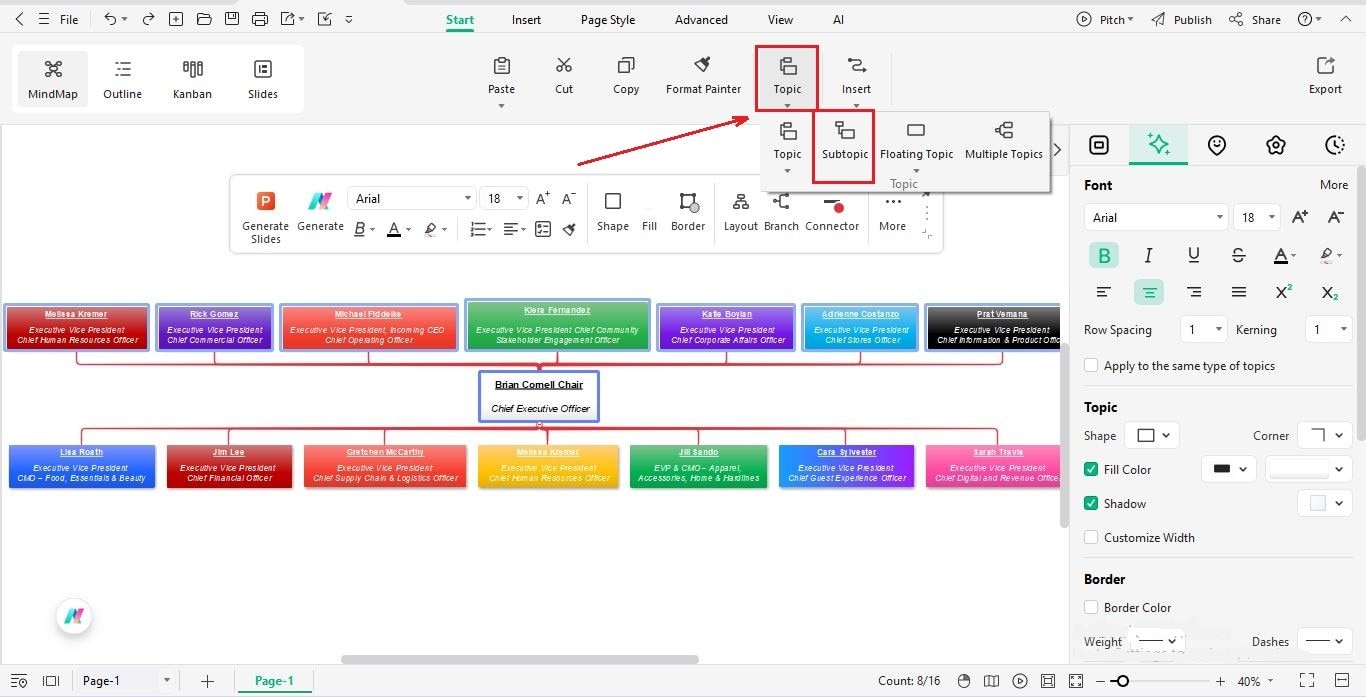
Task: Click the fullscreen icon in status bar
Action: 1306,681
